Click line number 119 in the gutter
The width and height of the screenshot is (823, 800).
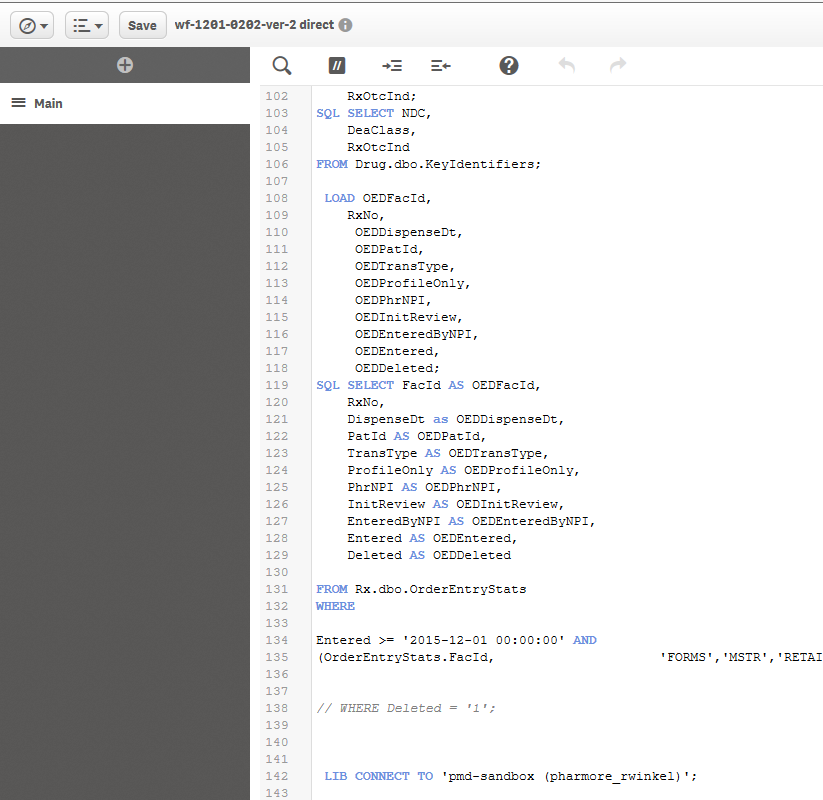(276, 385)
